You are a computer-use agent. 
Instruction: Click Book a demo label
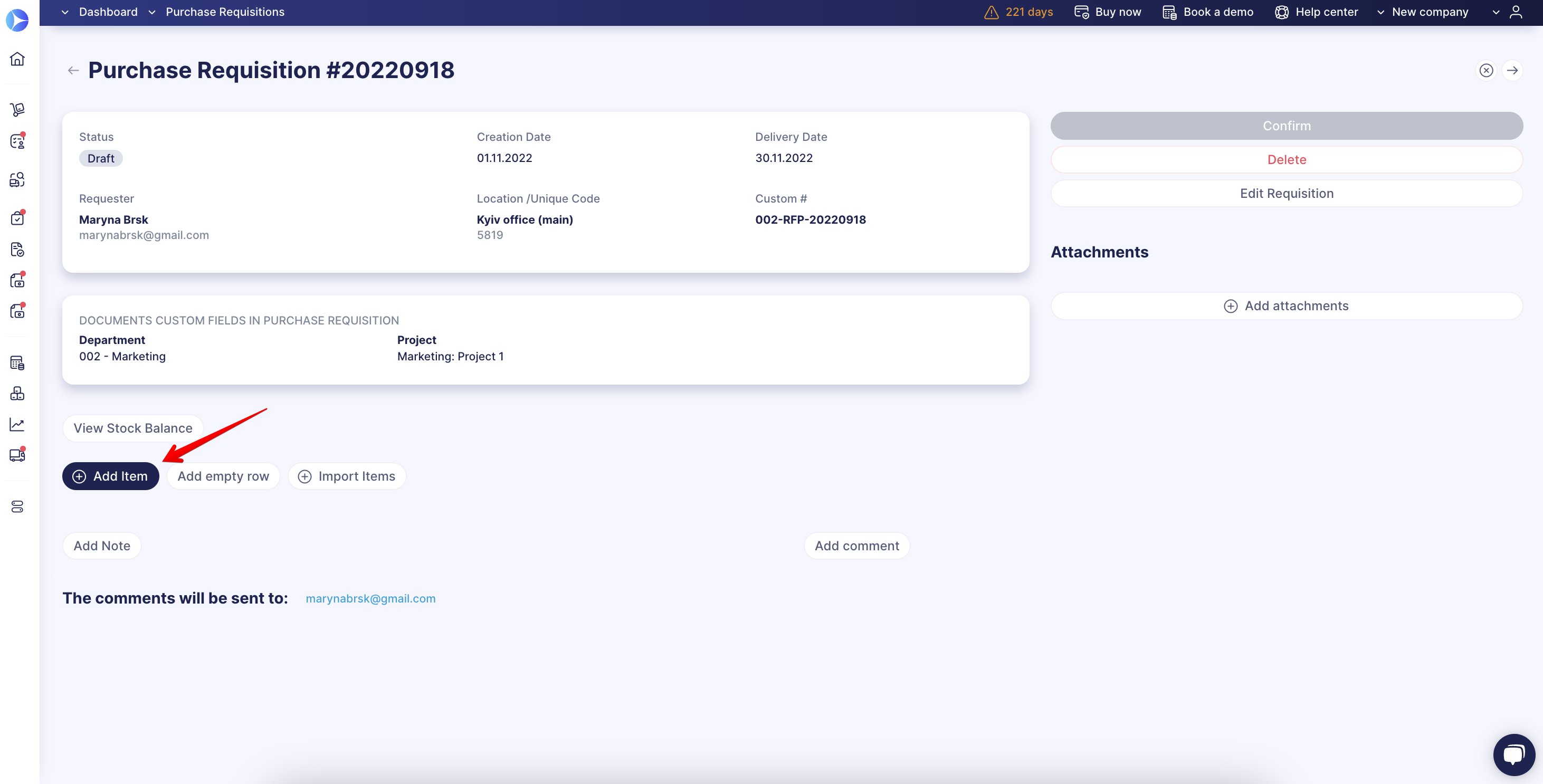point(1218,12)
